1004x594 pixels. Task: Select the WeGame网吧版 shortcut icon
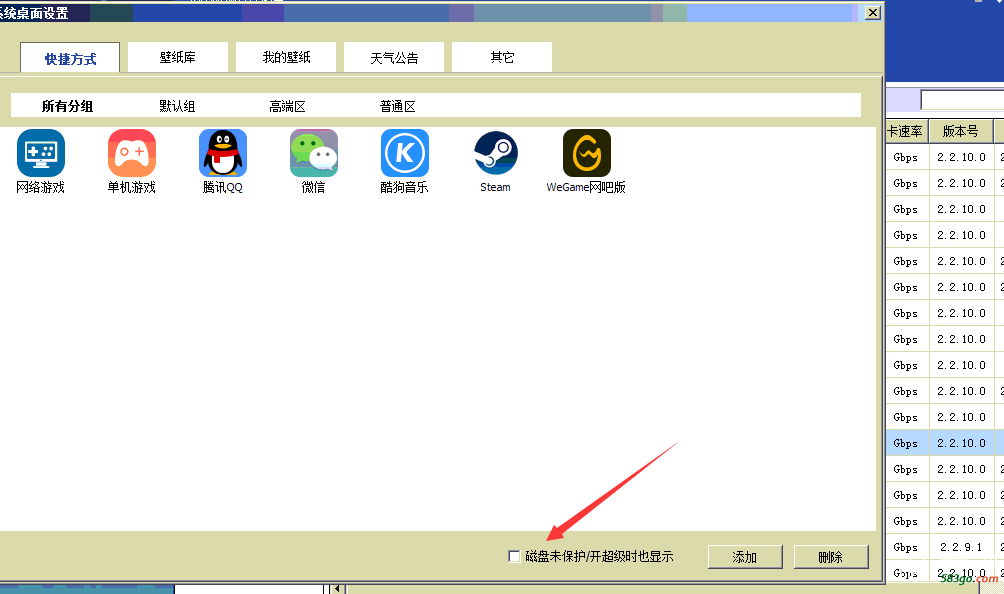tap(587, 153)
